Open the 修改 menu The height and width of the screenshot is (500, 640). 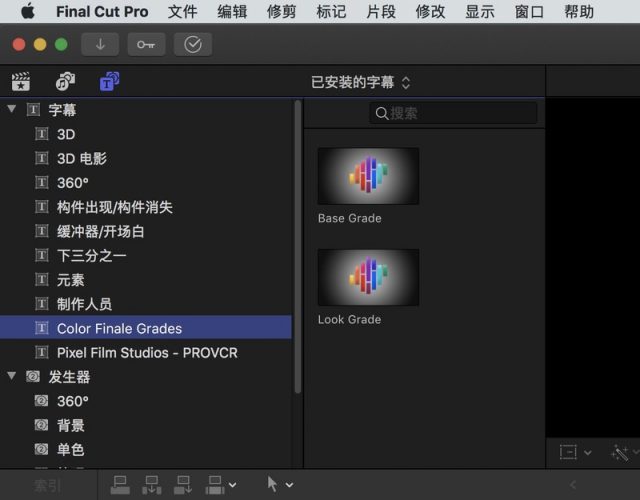(x=430, y=11)
